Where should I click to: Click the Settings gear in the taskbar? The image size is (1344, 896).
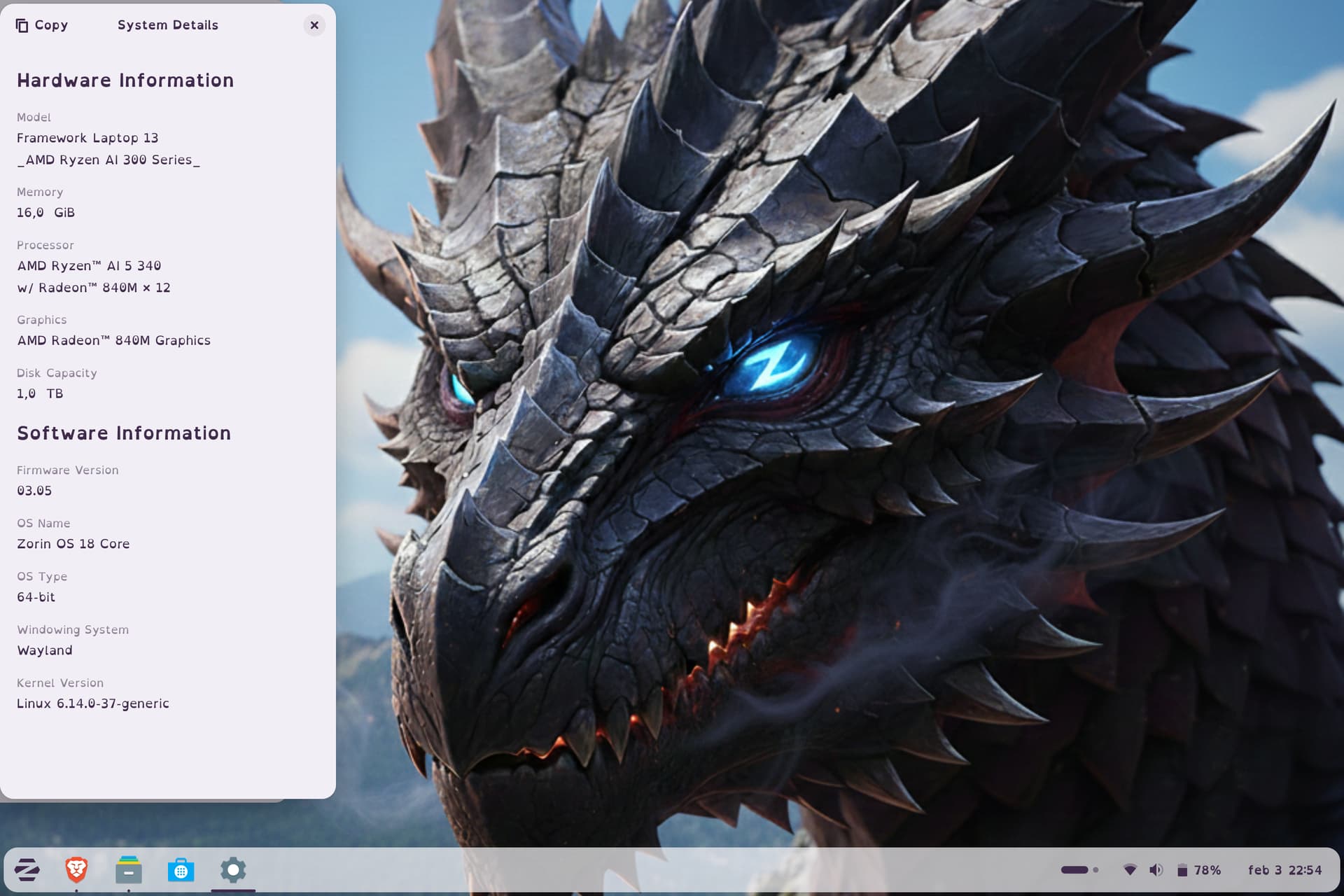[233, 870]
